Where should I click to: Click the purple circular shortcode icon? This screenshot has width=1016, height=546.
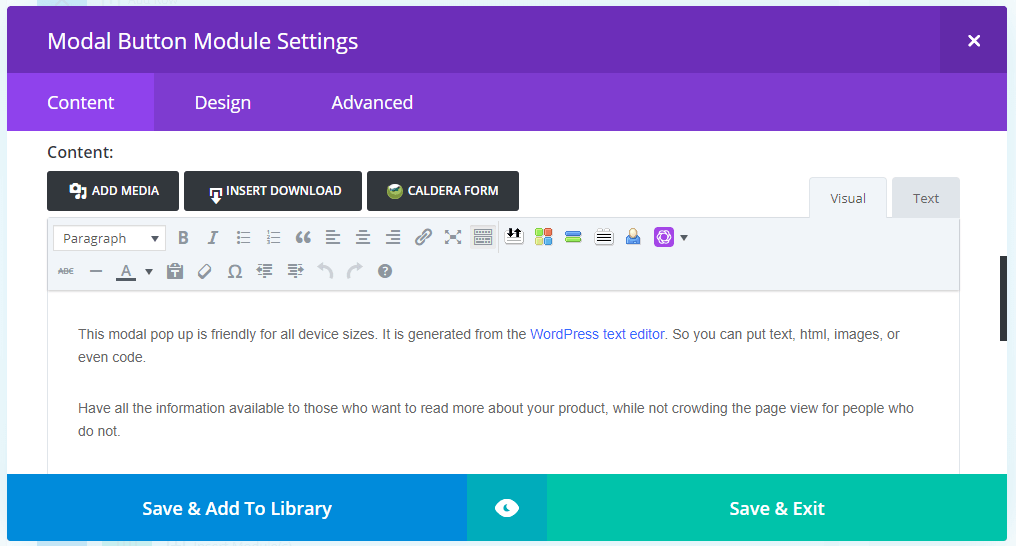click(664, 237)
